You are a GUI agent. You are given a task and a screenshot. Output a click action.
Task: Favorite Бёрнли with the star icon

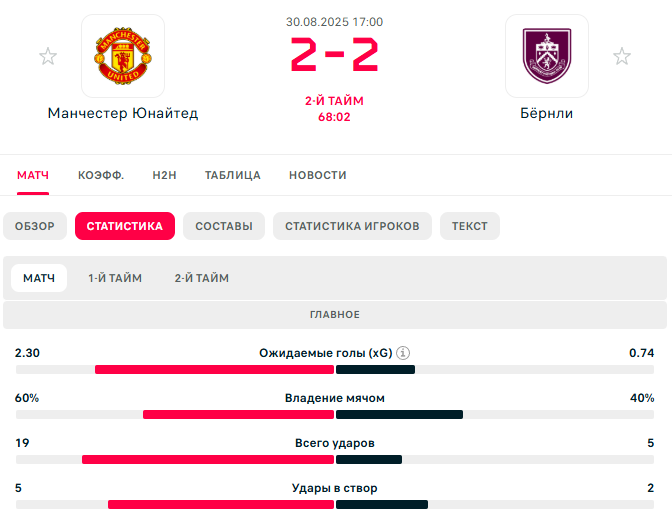pos(621,56)
